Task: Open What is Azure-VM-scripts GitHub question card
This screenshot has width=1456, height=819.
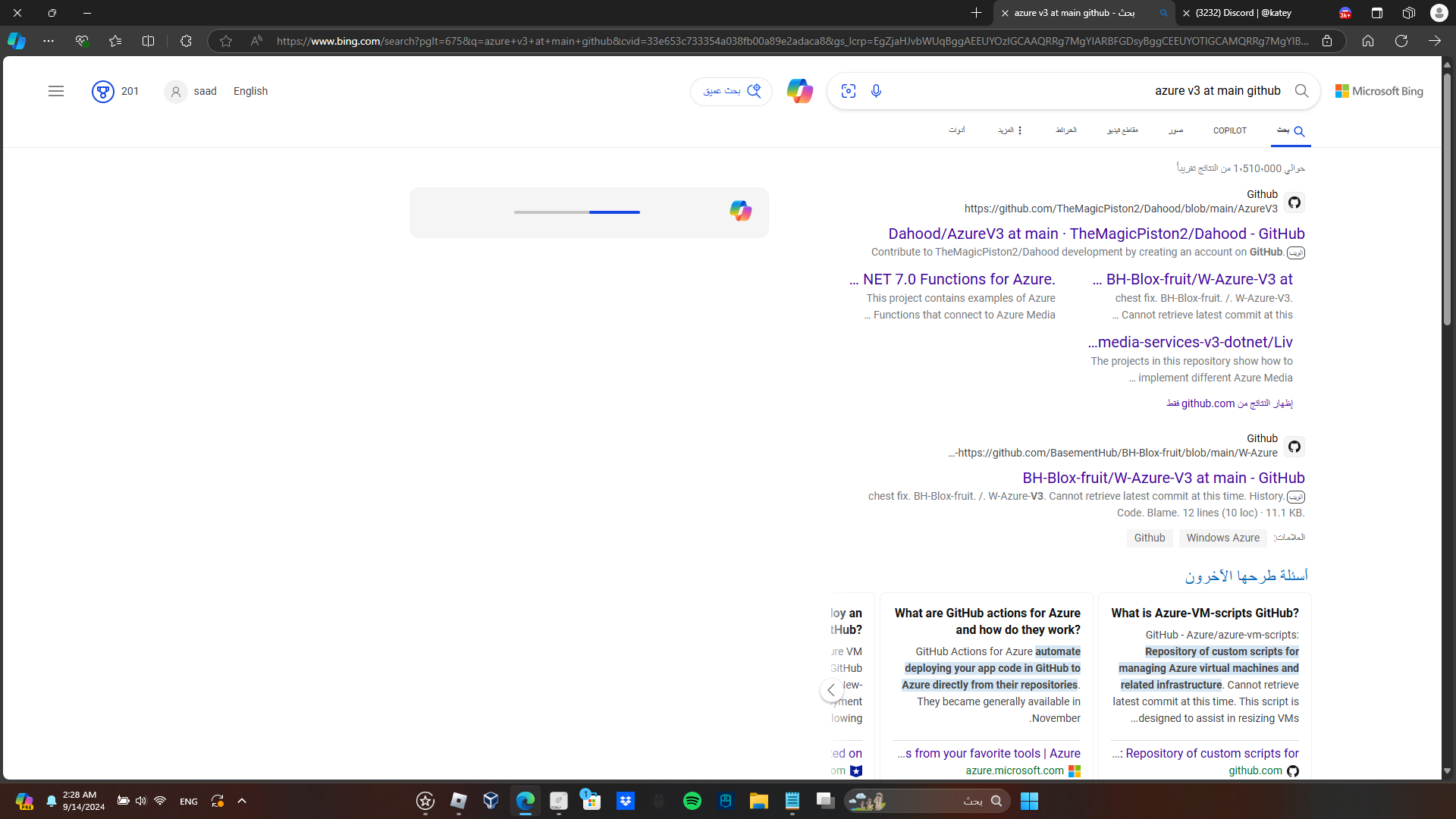Action: pos(1205,613)
